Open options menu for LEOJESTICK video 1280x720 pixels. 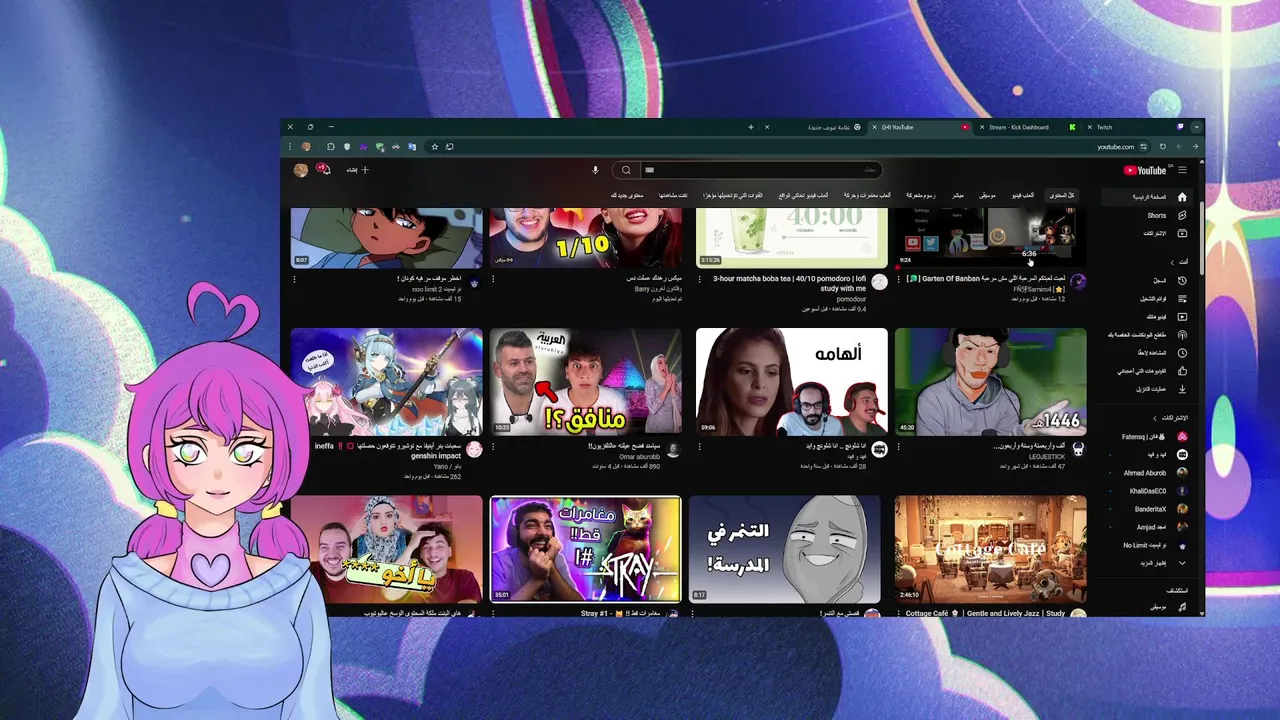point(899,447)
